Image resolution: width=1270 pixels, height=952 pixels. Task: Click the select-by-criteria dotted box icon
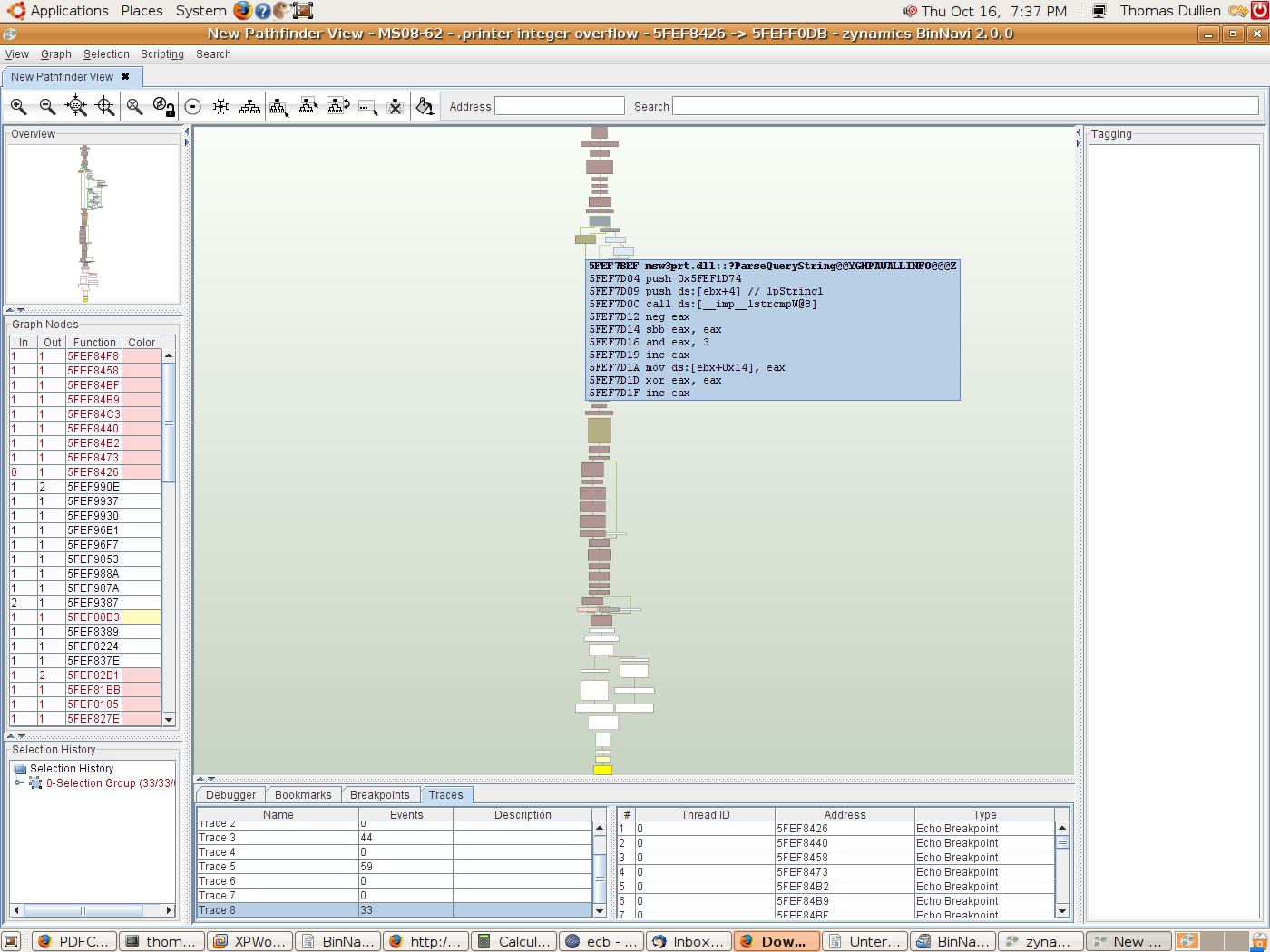[367, 106]
